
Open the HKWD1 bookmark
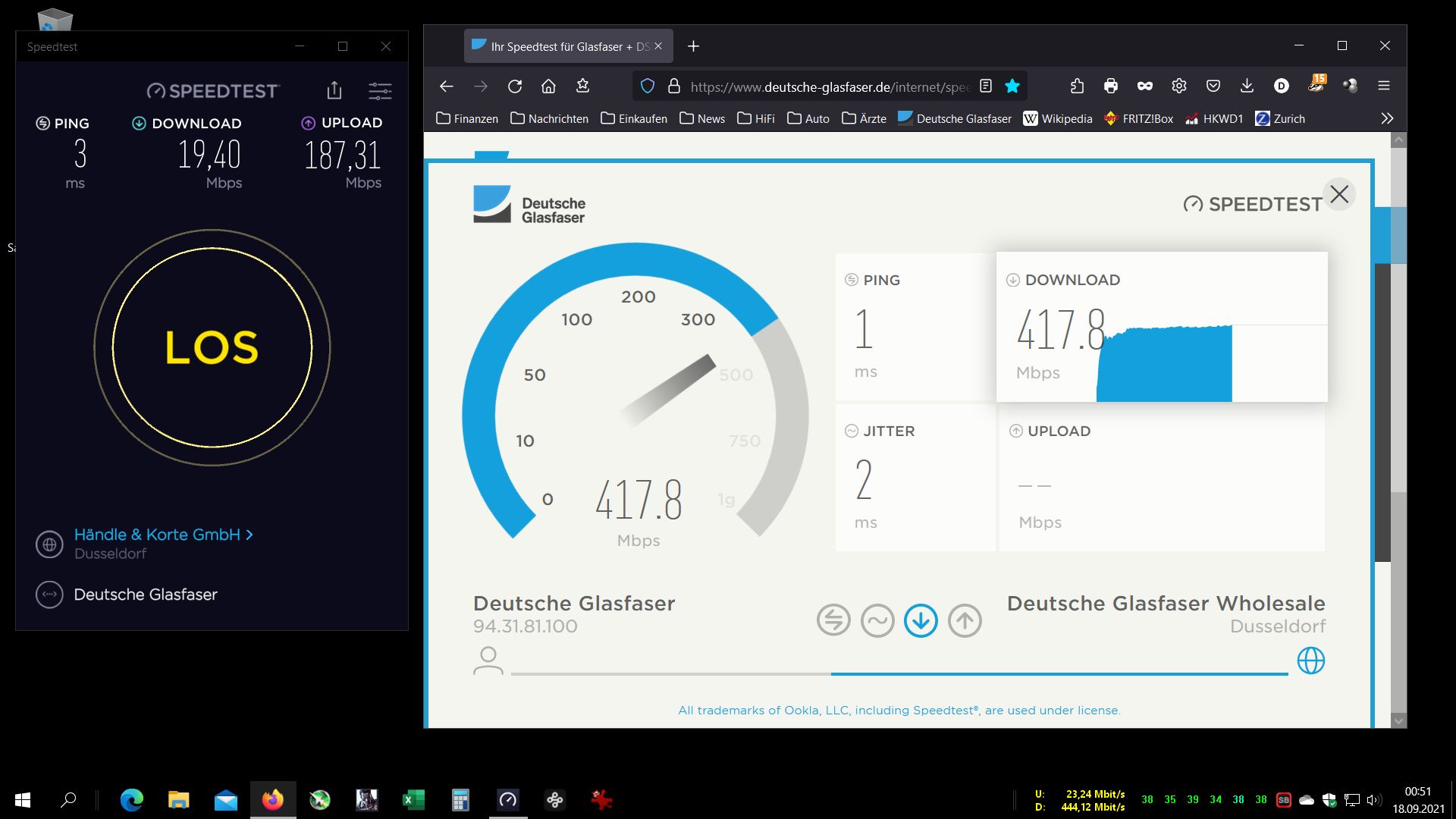(x=1214, y=118)
